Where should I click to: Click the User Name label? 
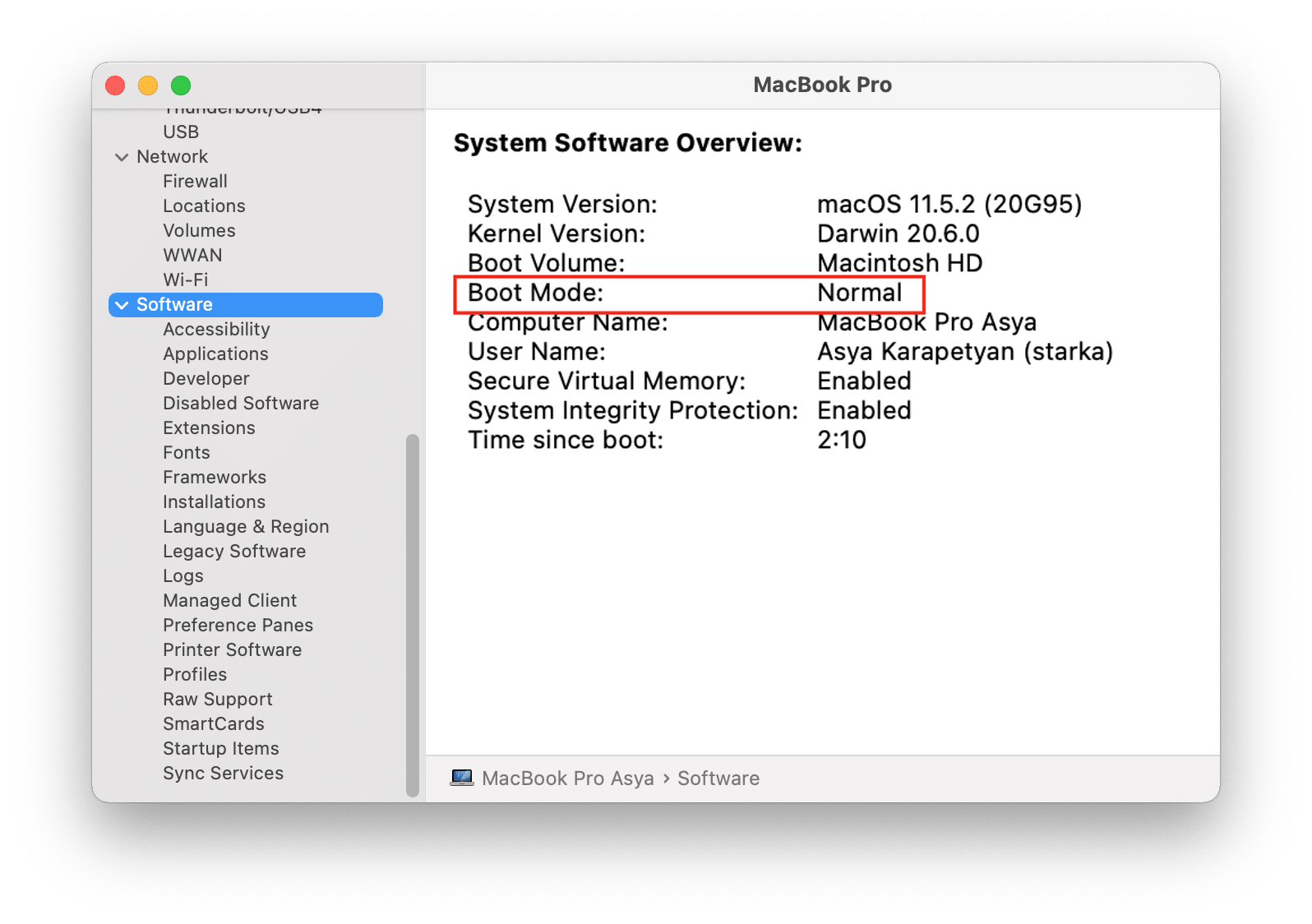coord(537,352)
